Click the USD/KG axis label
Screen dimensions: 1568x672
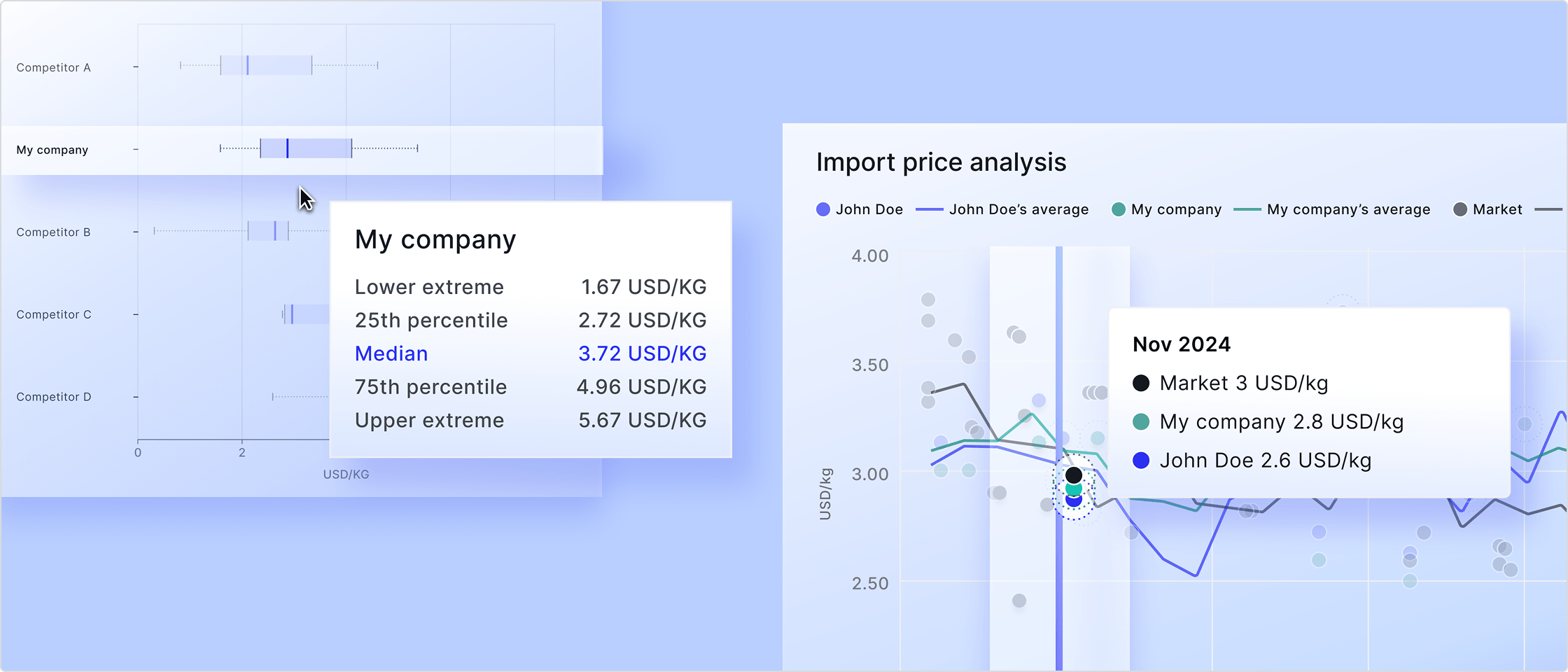click(346, 474)
